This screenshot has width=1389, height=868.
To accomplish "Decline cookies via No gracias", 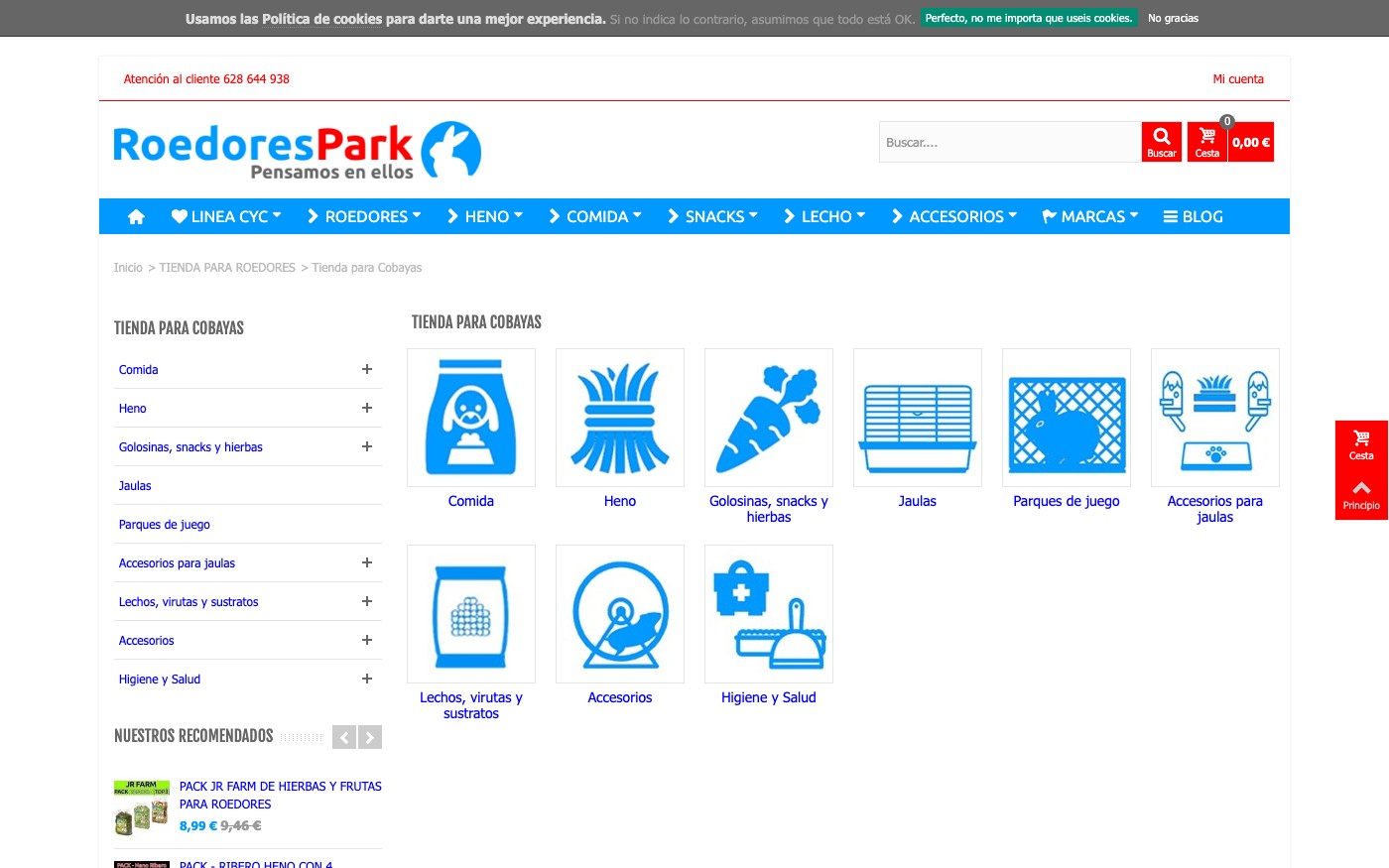I will (1173, 18).
